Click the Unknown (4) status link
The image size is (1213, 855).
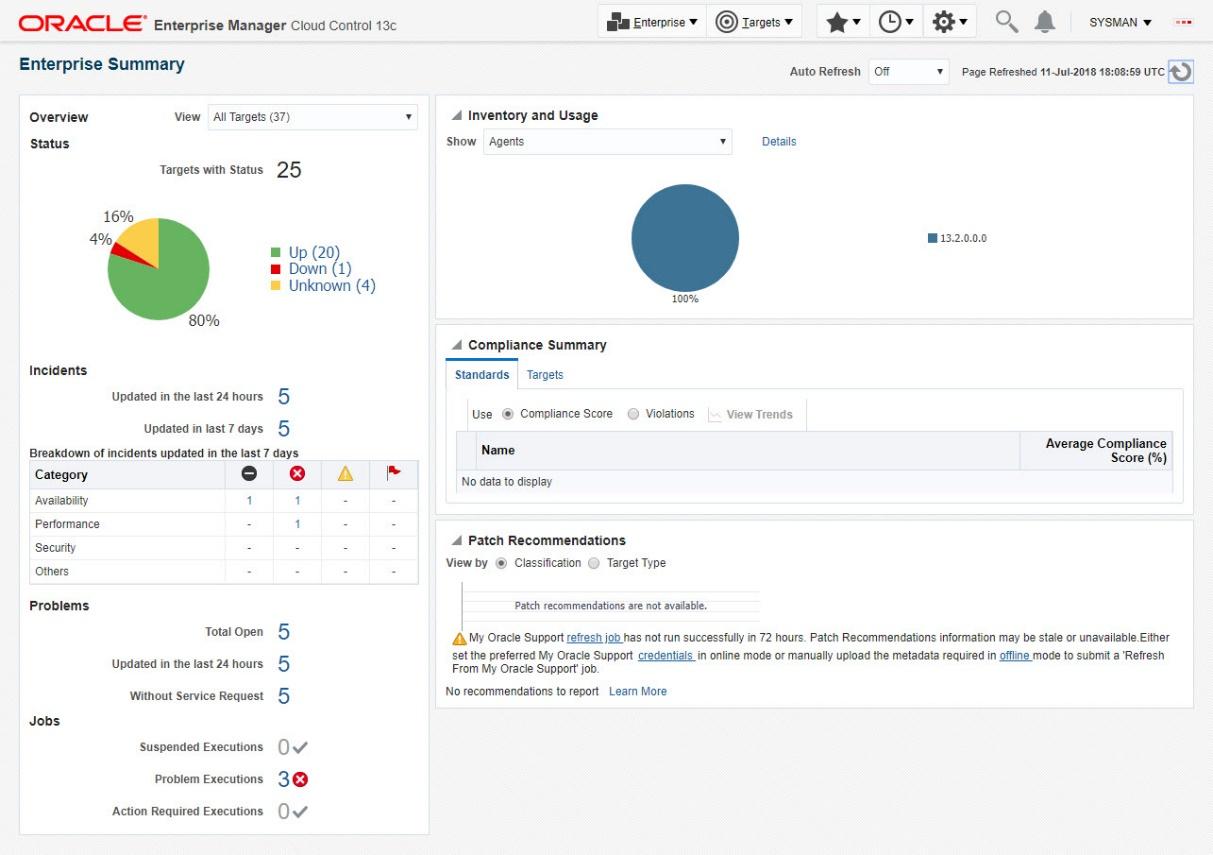(x=332, y=286)
